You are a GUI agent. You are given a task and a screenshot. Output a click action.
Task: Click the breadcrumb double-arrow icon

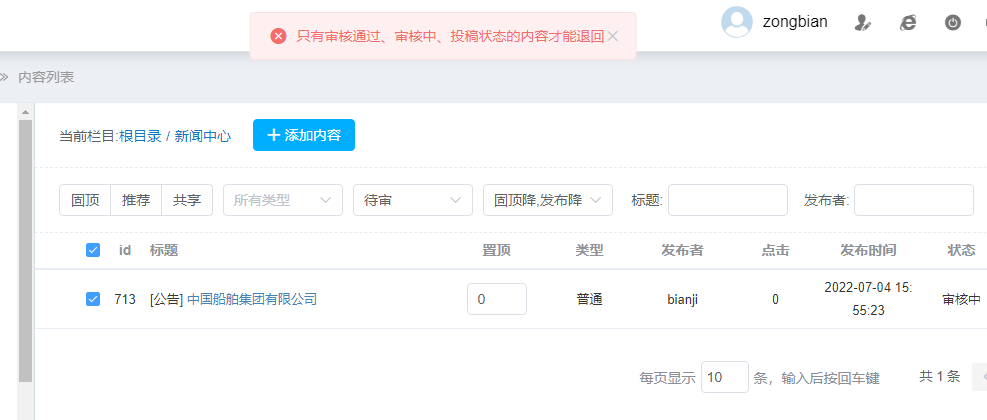pyautogui.click(x=4, y=77)
